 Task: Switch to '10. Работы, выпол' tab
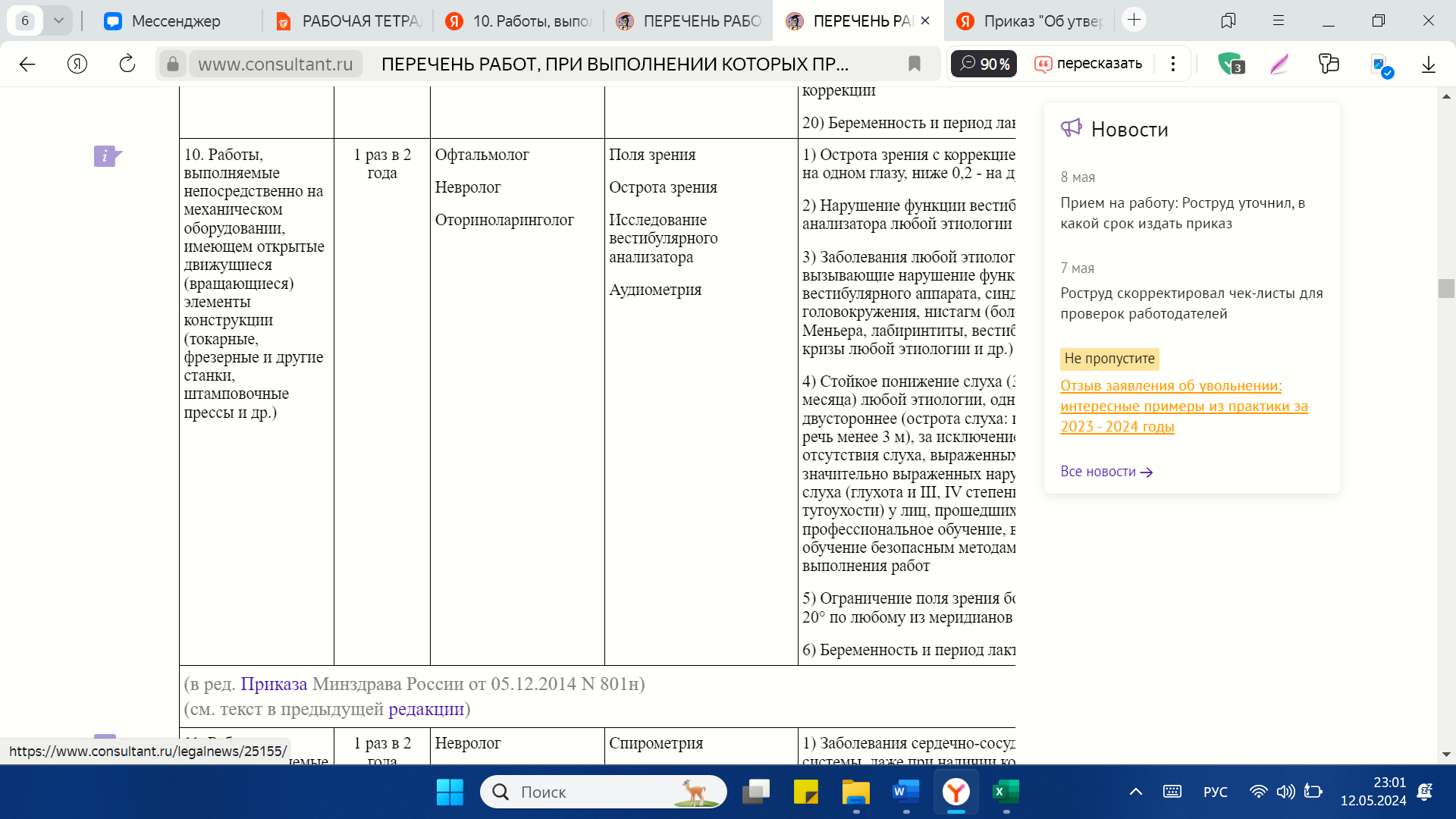[518, 21]
